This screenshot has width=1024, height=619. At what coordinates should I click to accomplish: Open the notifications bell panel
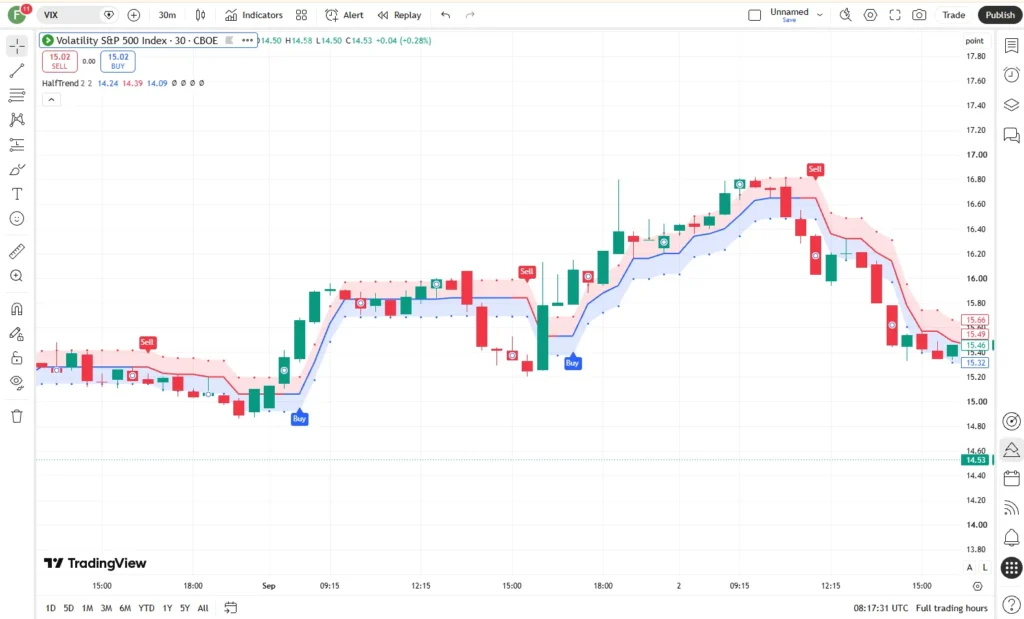coord(1012,537)
